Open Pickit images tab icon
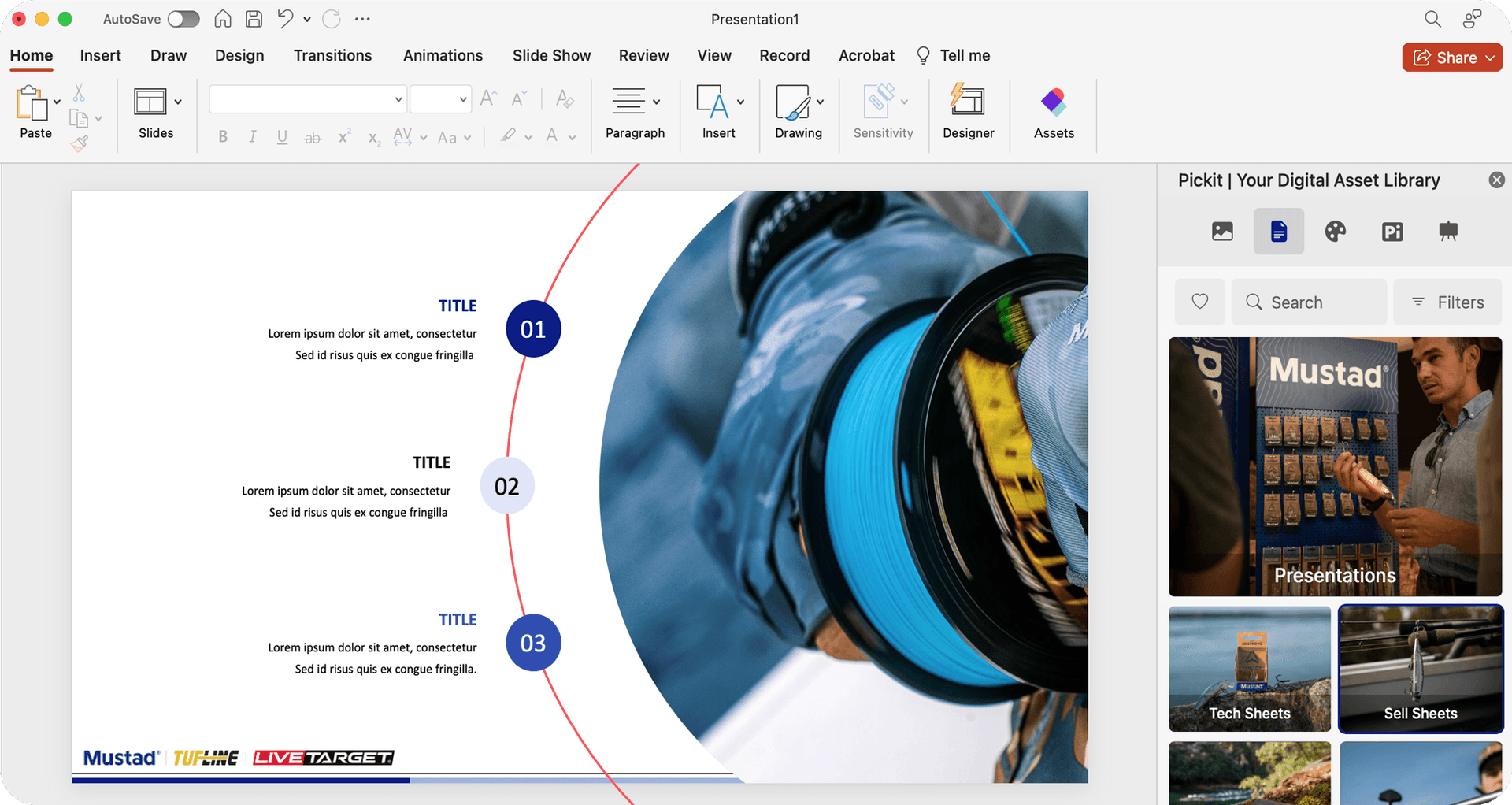The height and width of the screenshot is (805, 1512). [x=1222, y=232]
